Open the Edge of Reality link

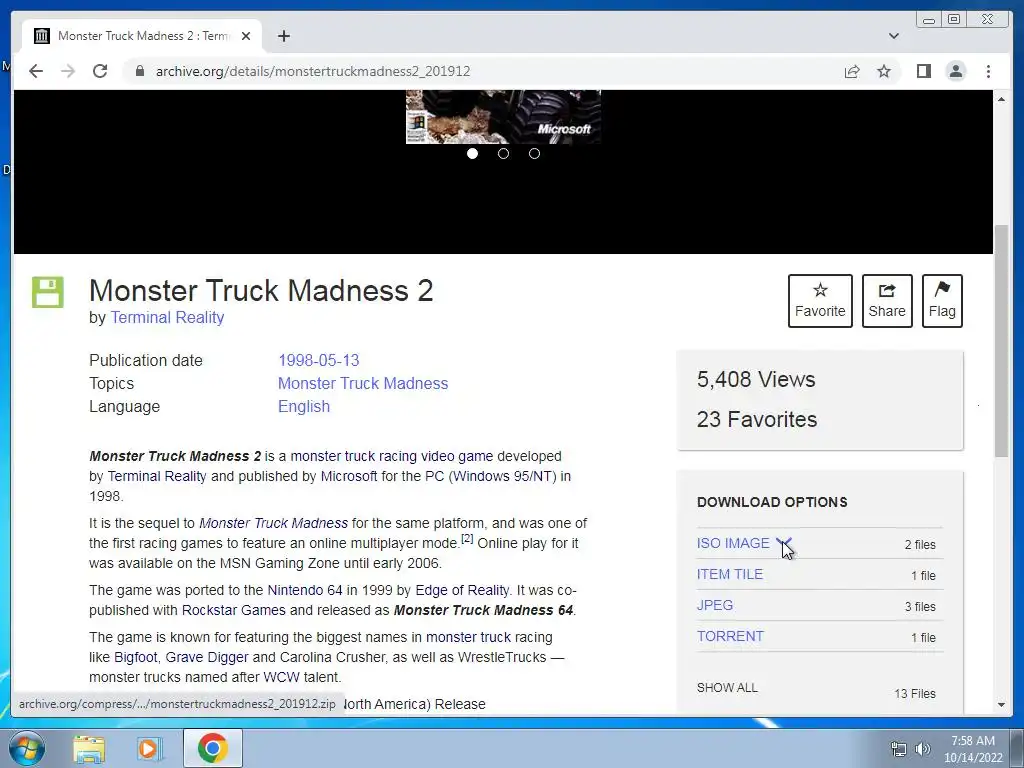(462, 590)
